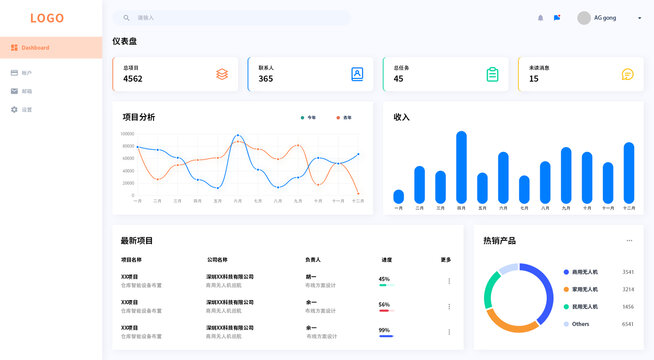Click the light blue segment of the donut chart
The width and height of the screenshot is (654, 360).
tap(509, 268)
